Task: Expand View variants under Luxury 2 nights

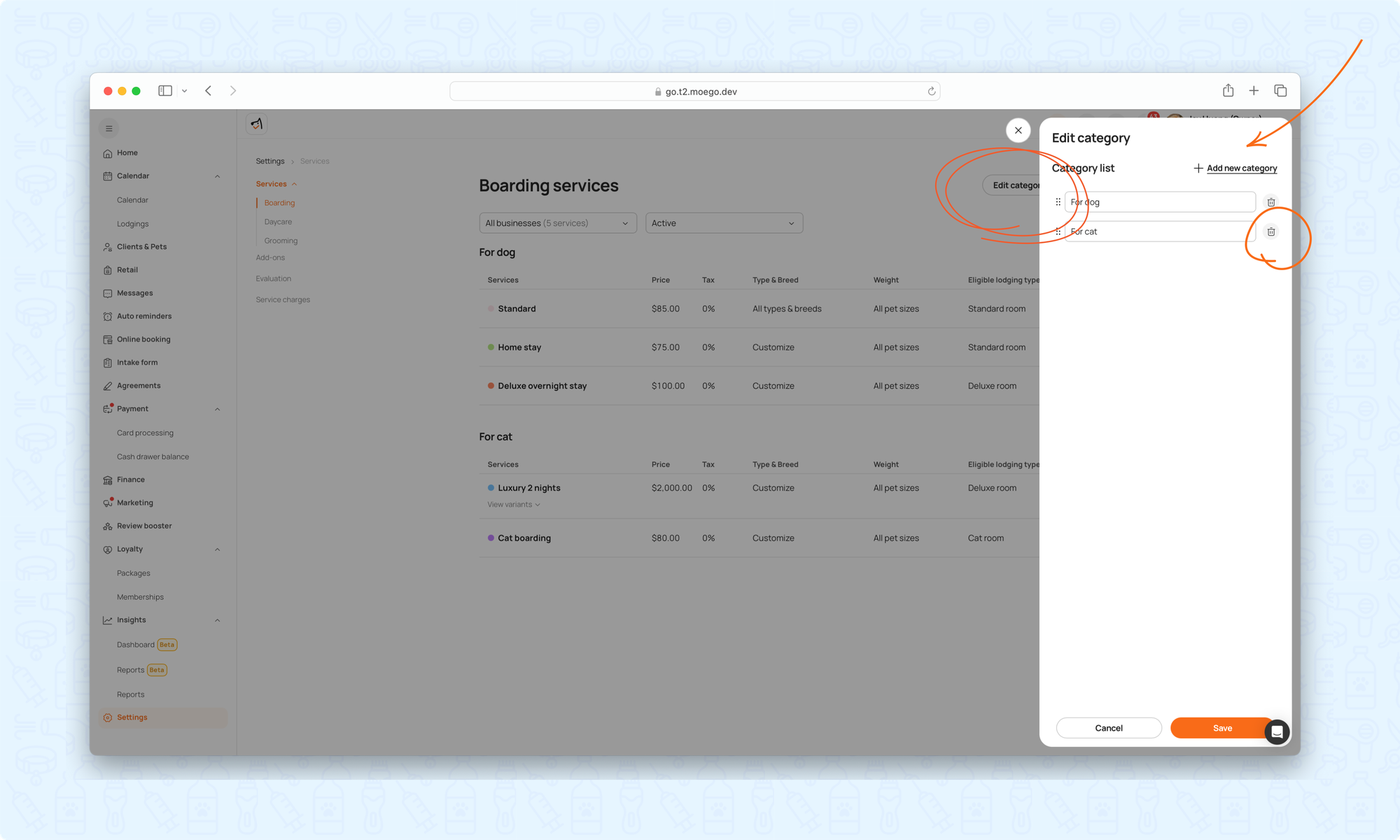Action: (514, 505)
